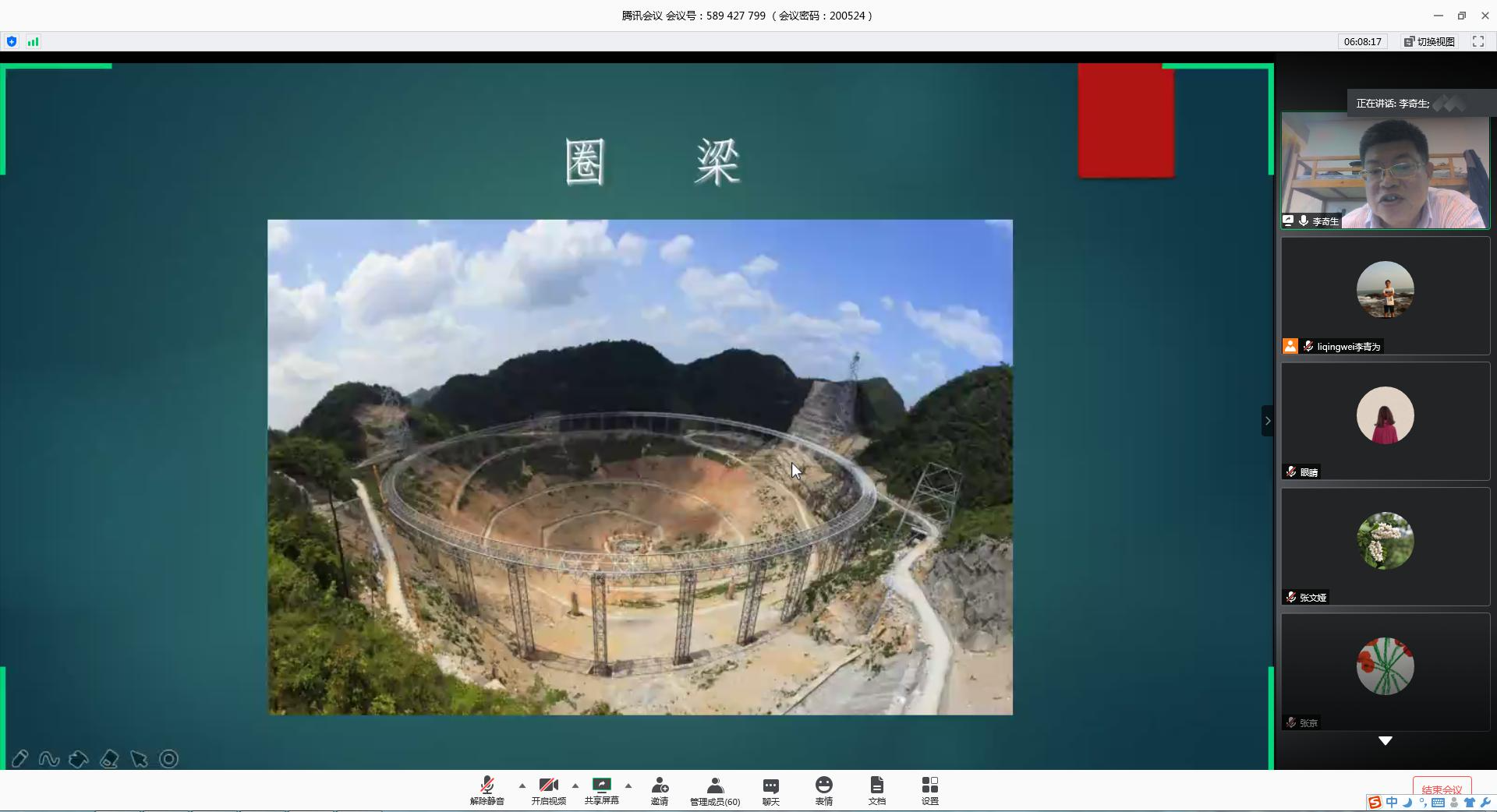Open the emoji reactions (表情) menu

pos(823,789)
